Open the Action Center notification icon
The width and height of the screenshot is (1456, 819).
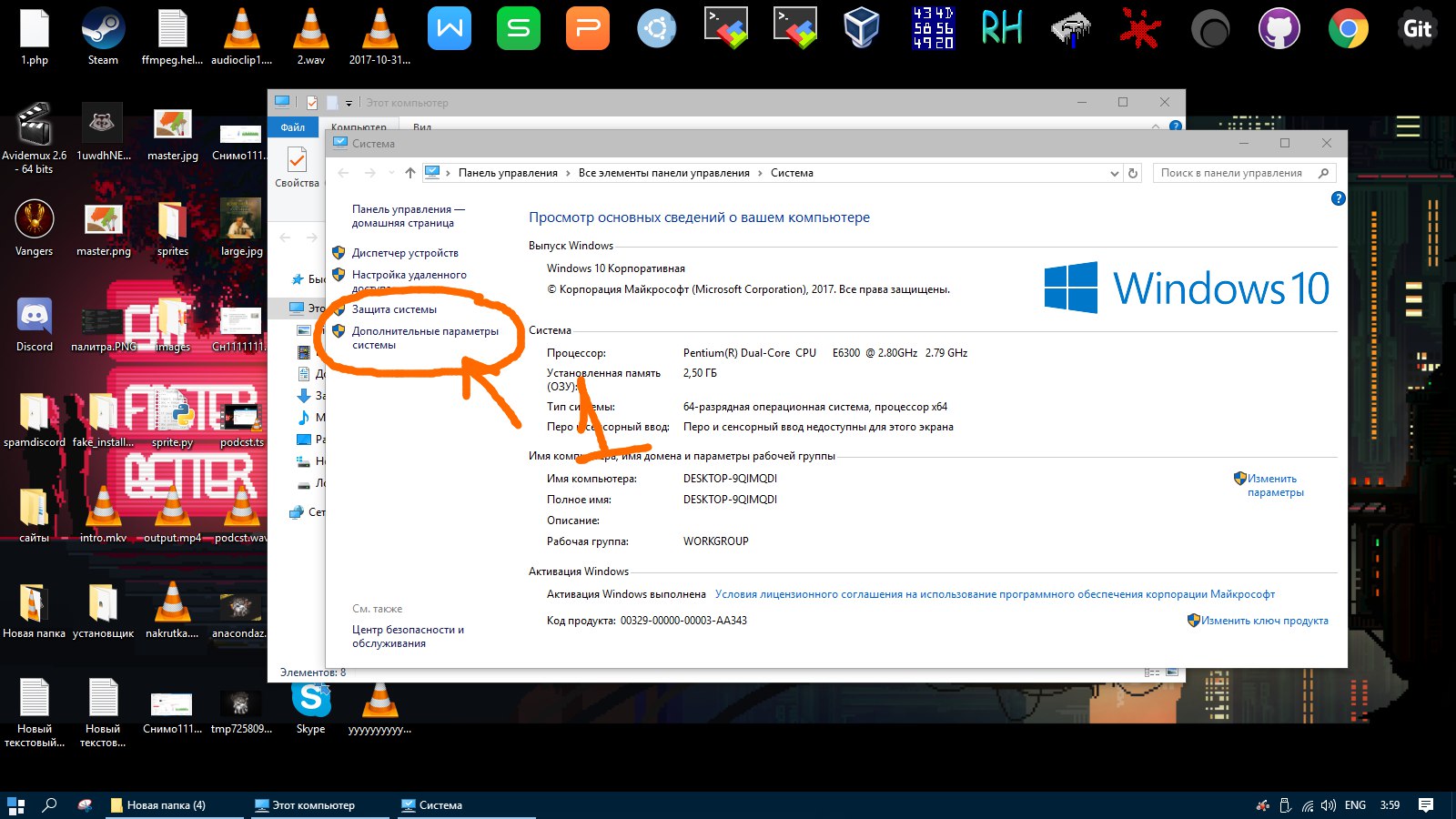coord(1426,805)
